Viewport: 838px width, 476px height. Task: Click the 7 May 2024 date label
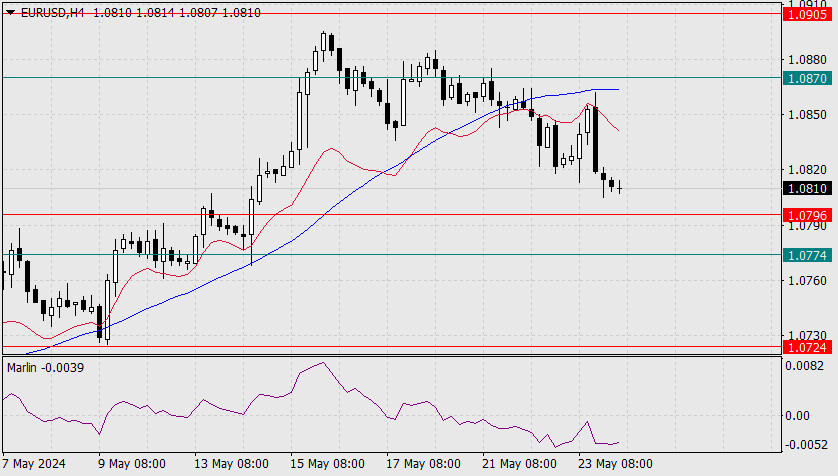coord(34,464)
